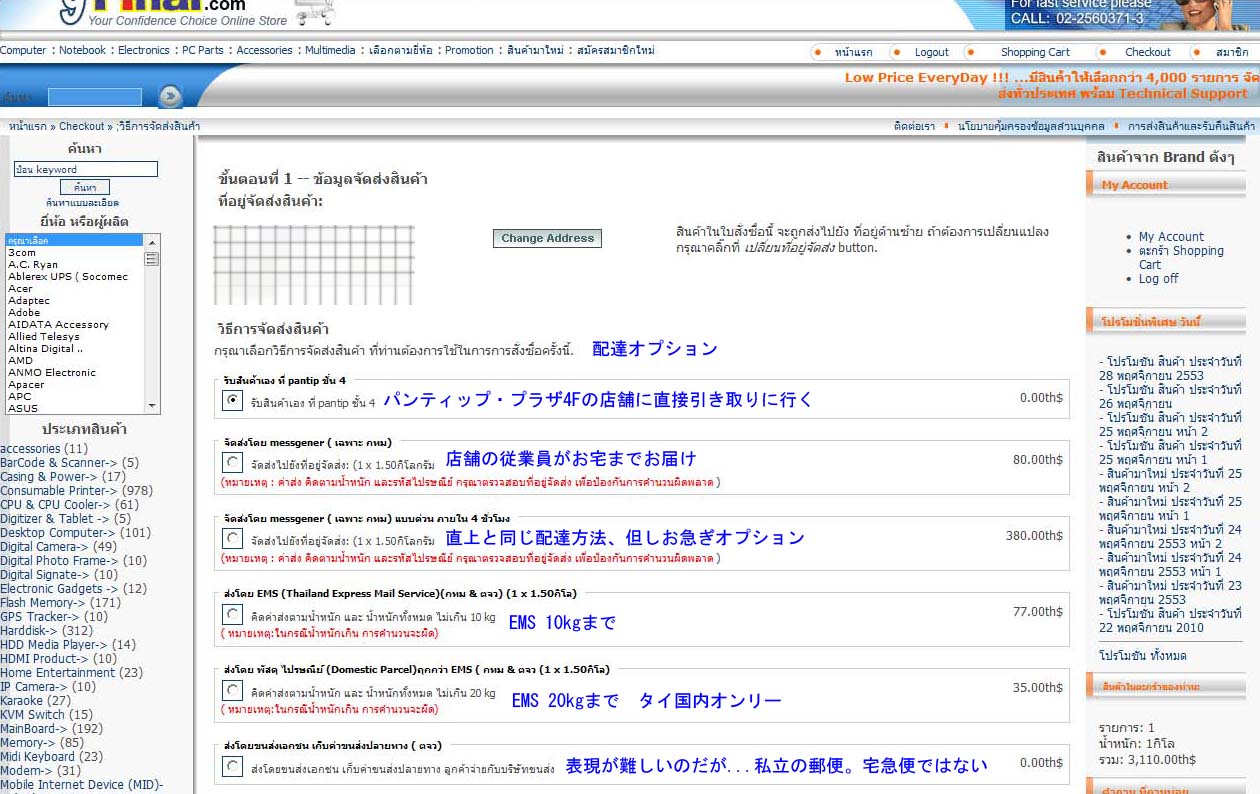
Task: Click the ค้นหา search button in sidebar
Action: 85,187
